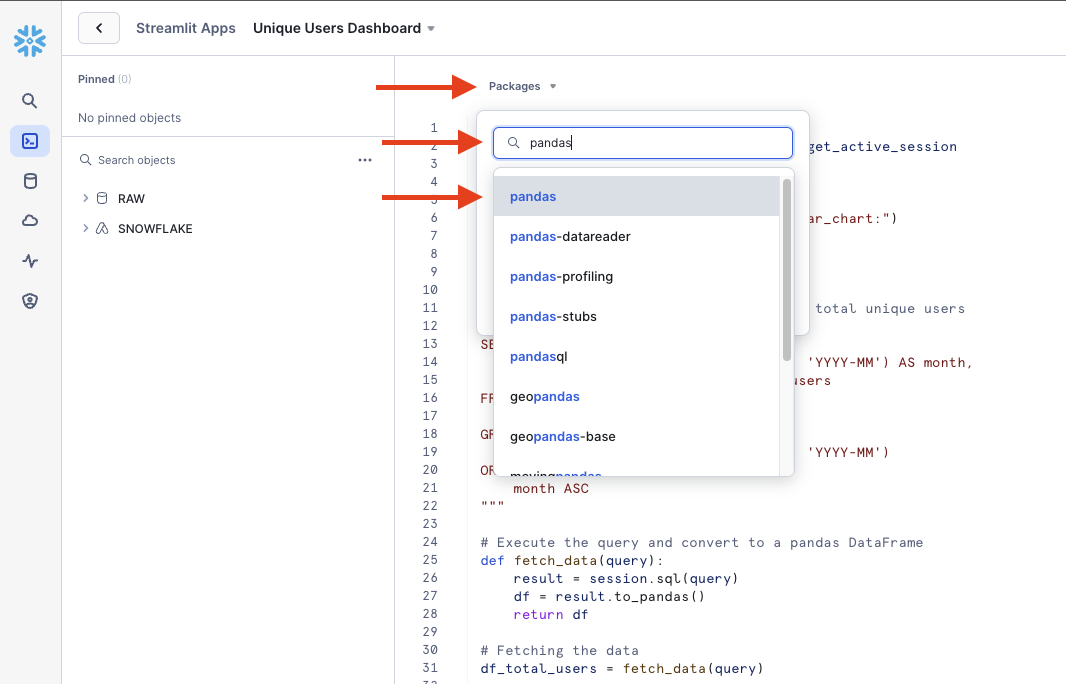Open the Packages dropdown
Screen dimensions: 1066x684
[522, 86]
